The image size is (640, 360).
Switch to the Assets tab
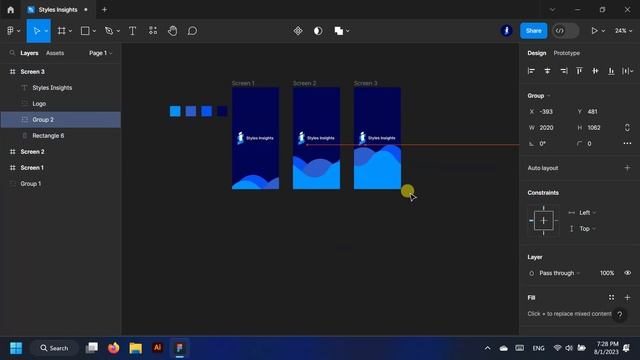[55, 53]
